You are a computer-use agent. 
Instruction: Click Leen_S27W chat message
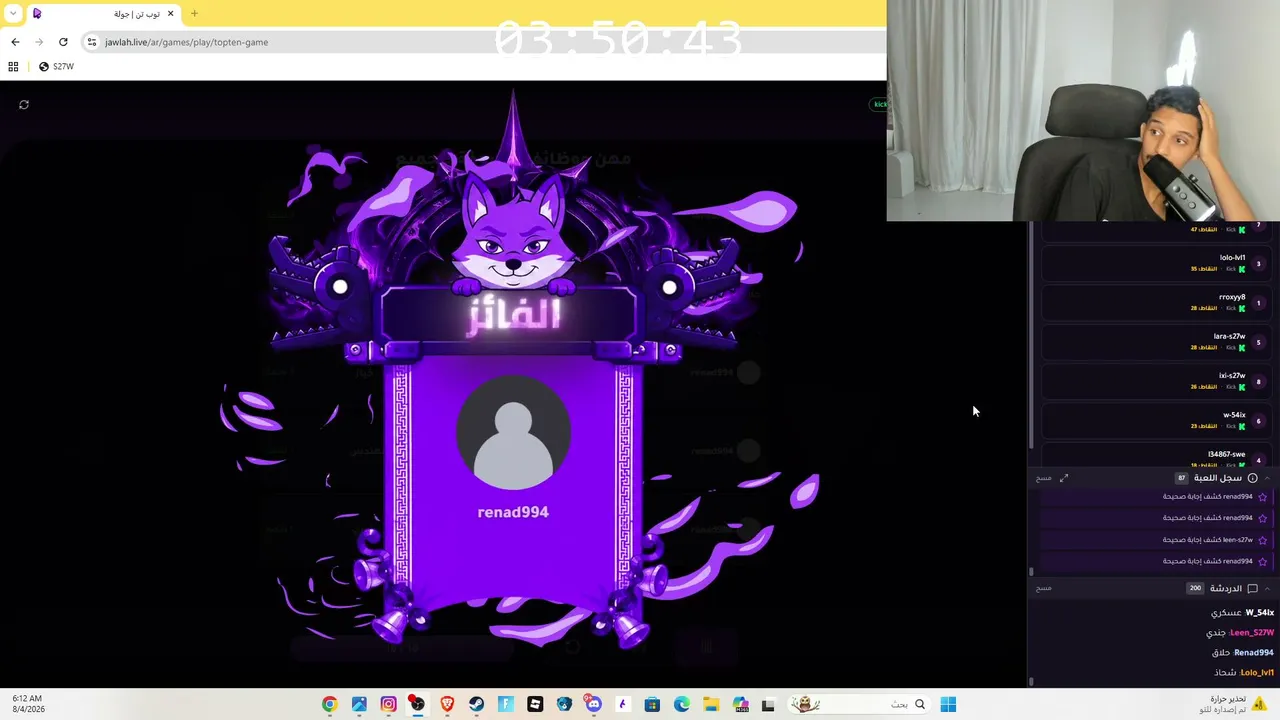(x=1240, y=633)
